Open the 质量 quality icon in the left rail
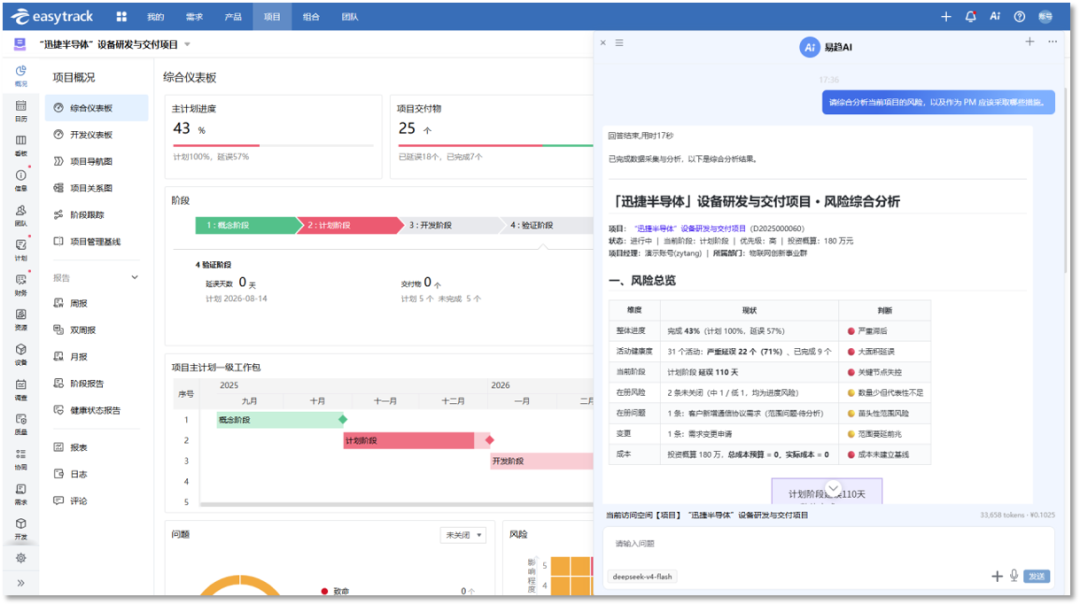The image size is (1080, 605). [21, 424]
